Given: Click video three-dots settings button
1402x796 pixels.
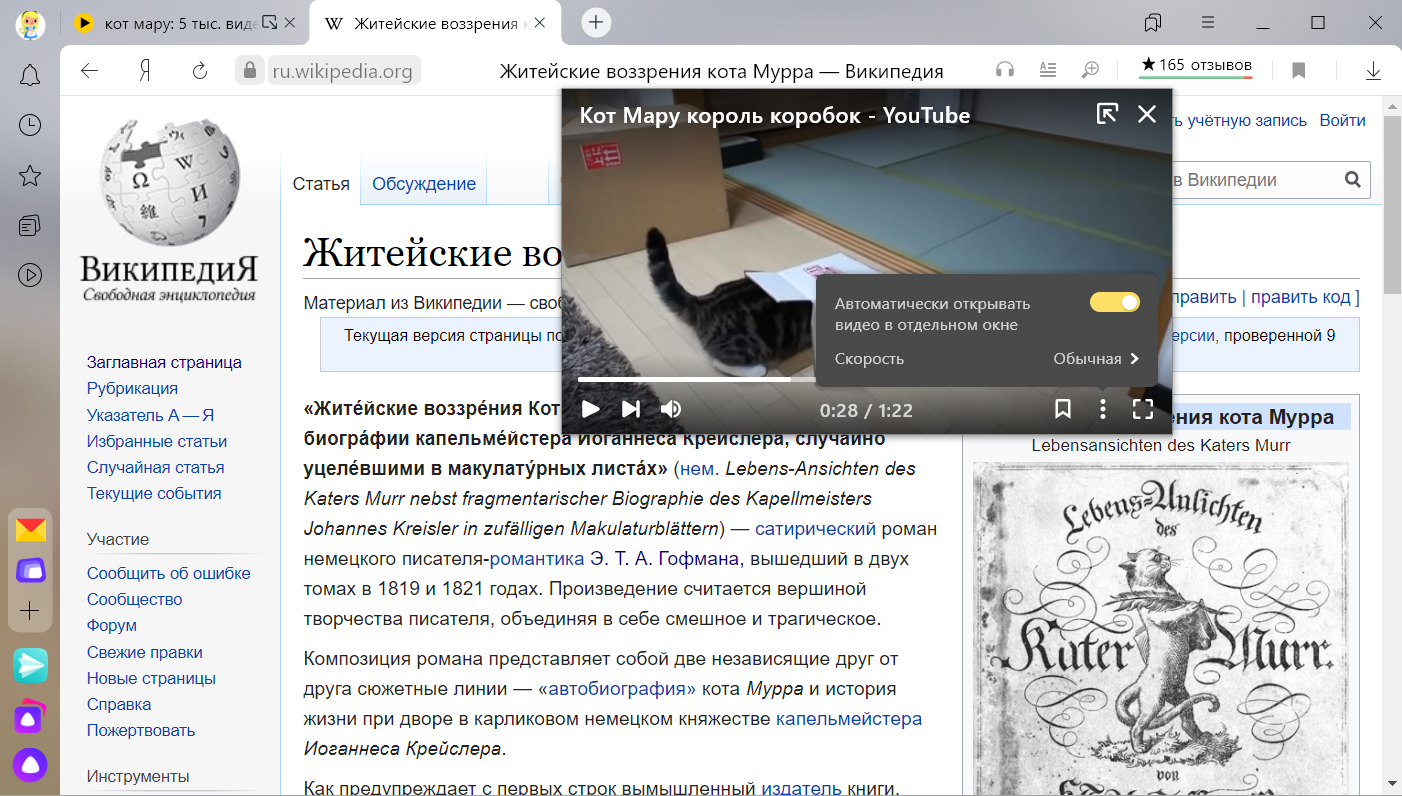Looking at the screenshot, I should point(1103,409).
